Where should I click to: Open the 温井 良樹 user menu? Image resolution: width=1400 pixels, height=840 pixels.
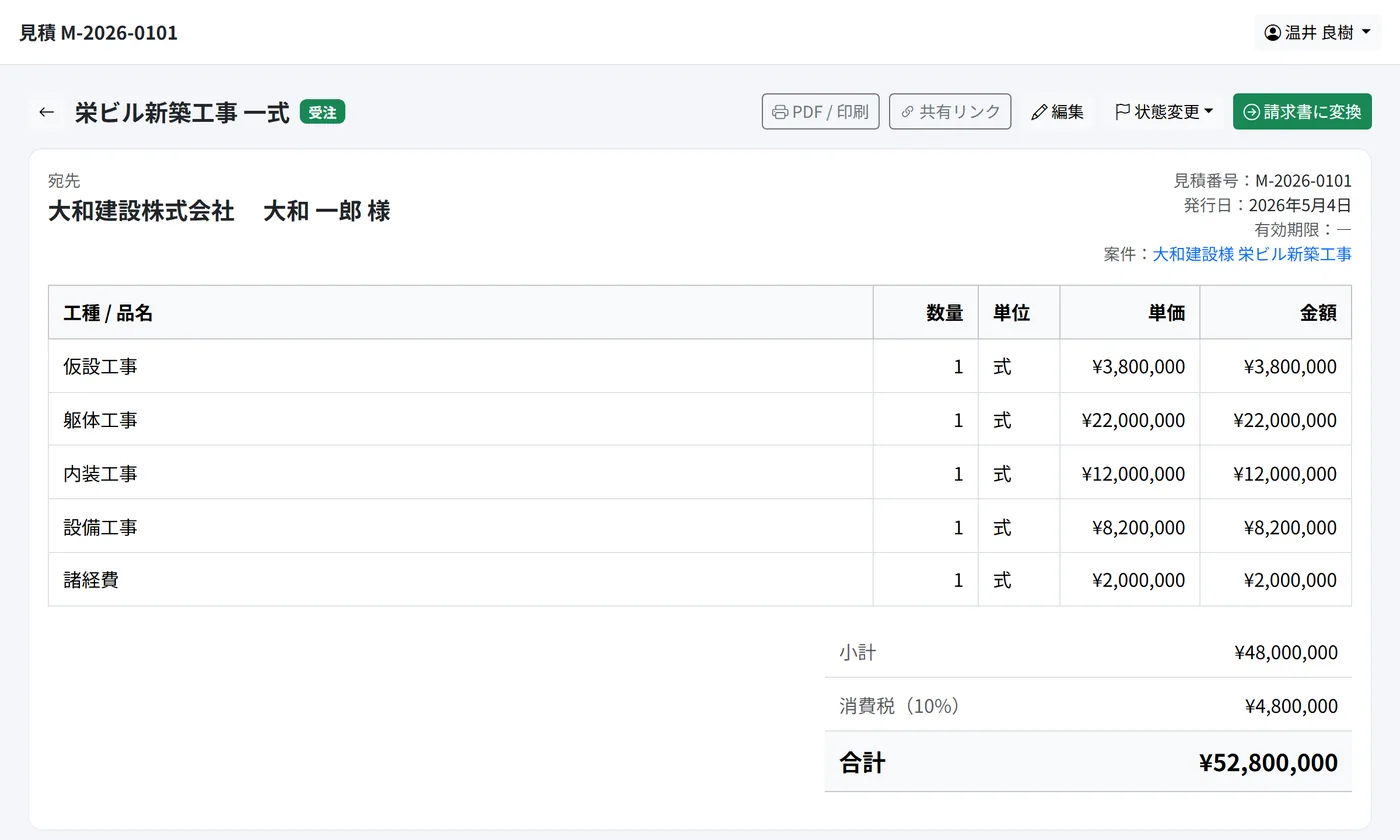point(1318,32)
